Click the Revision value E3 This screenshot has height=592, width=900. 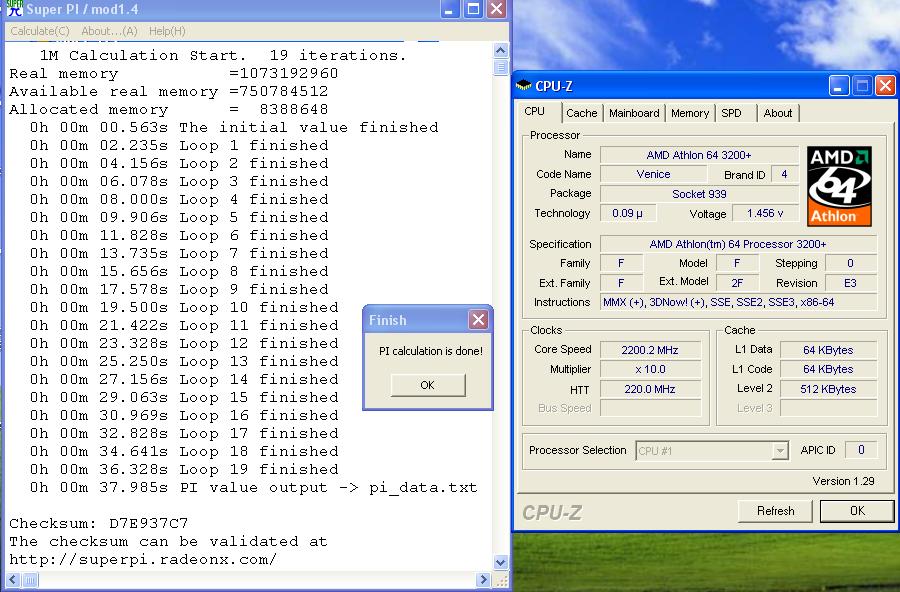[851, 283]
